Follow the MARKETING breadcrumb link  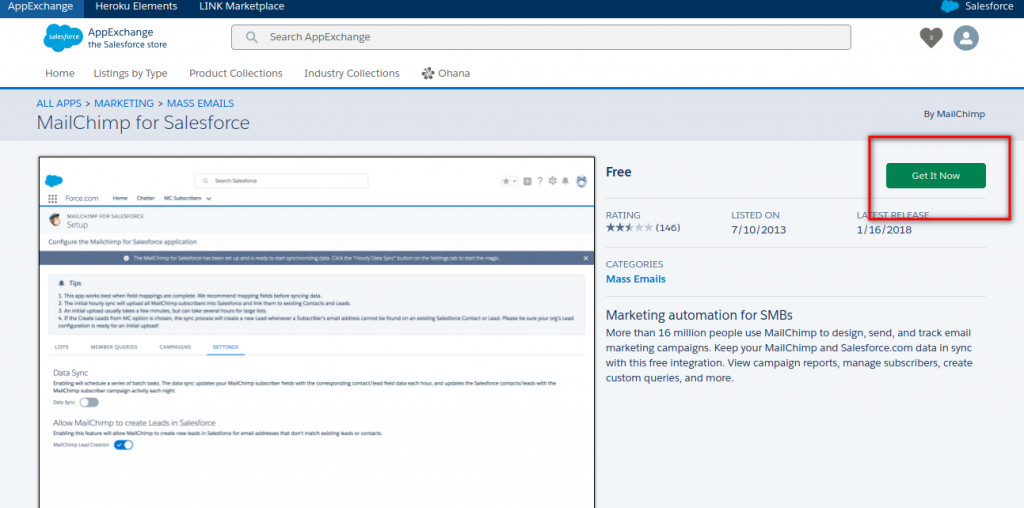(x=124, y=103)
